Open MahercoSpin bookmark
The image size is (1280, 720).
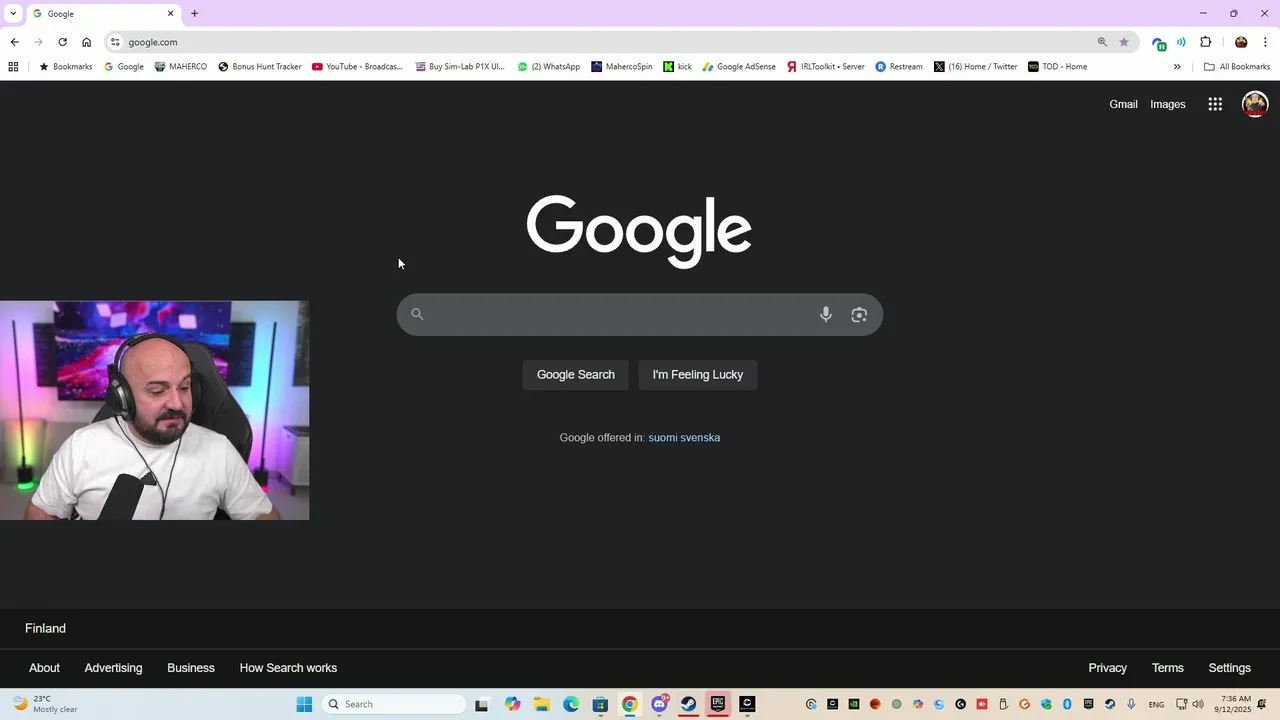click(x=622, y=67)
